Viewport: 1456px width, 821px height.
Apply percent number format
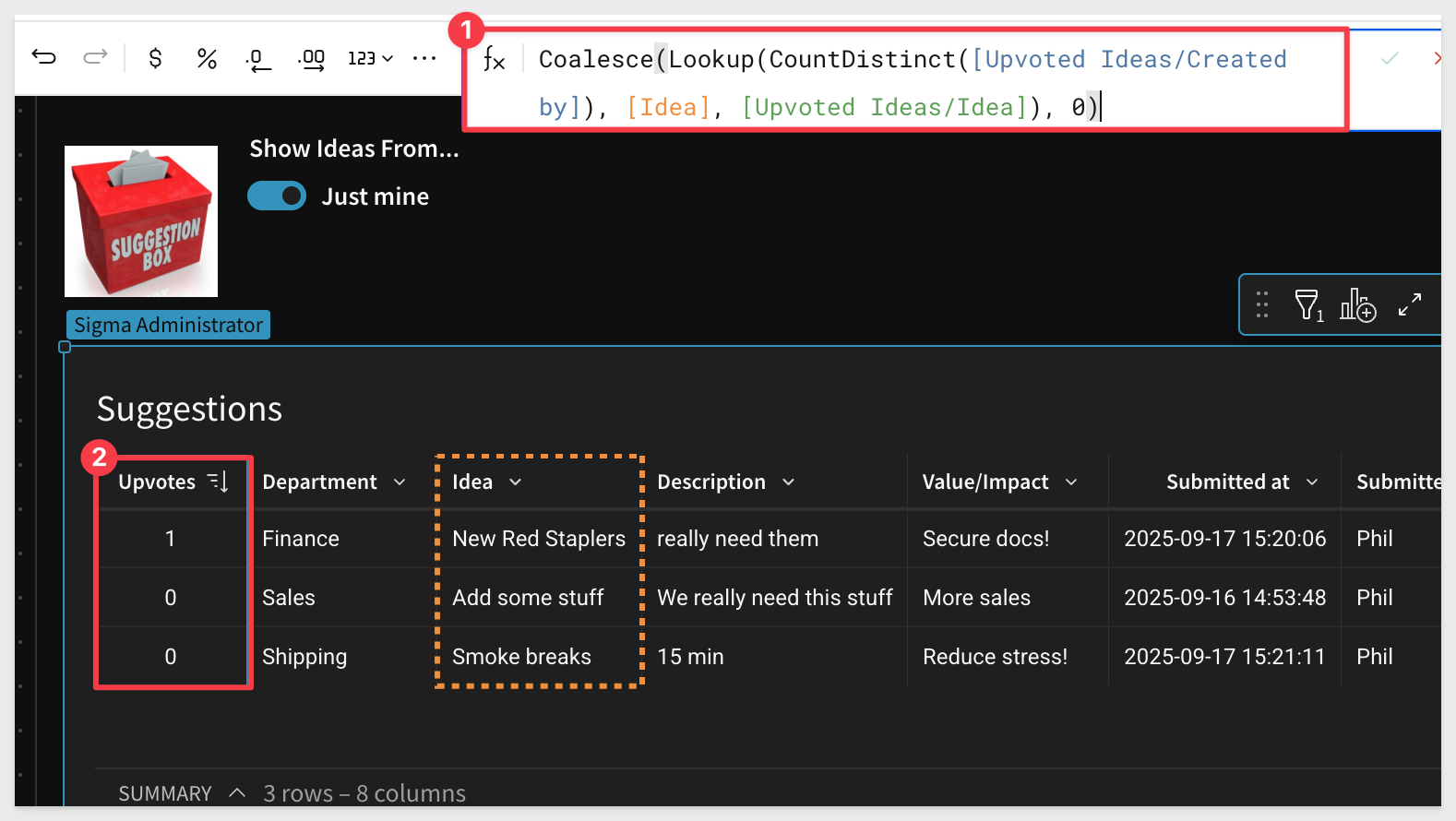click(207, 59)
